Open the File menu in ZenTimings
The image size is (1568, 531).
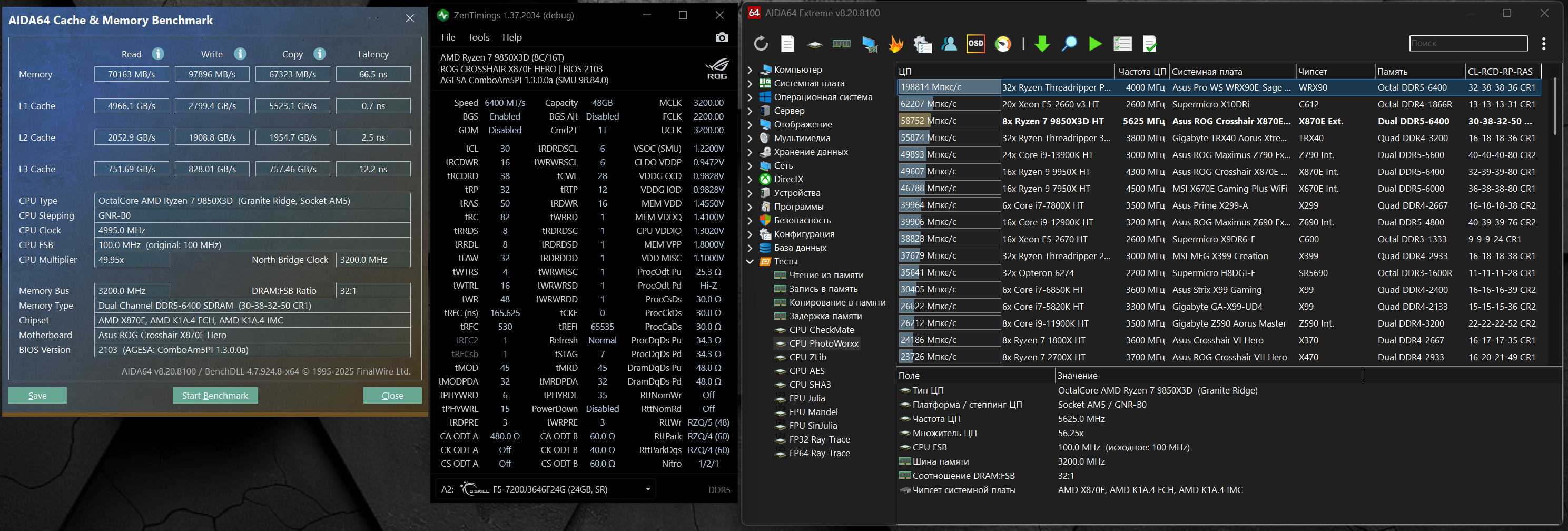[x=448, y=38]
